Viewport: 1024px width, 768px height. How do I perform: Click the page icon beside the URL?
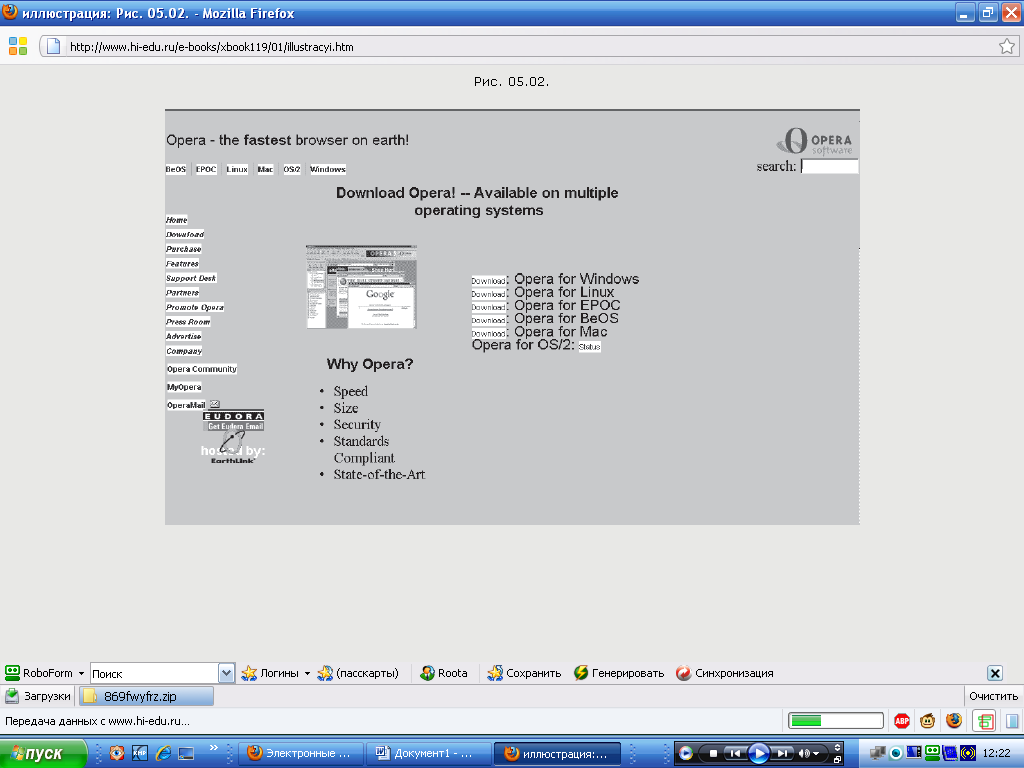pos(54,46)
